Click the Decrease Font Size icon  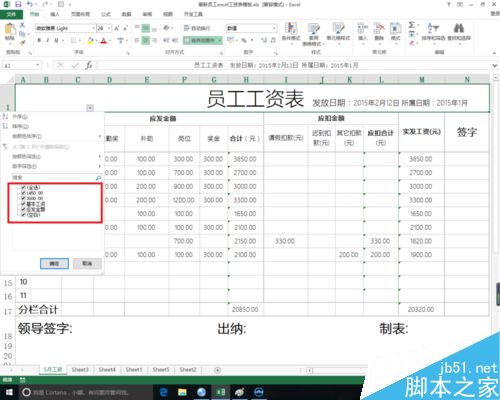(126, 29)
